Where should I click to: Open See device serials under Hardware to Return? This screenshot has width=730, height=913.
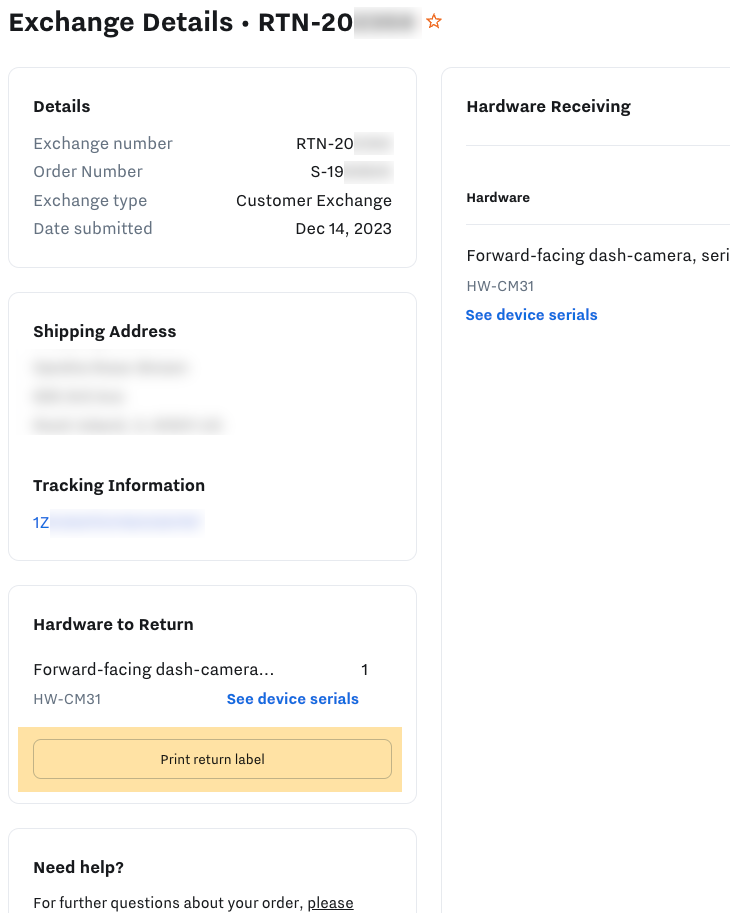[x=292, y=699]
